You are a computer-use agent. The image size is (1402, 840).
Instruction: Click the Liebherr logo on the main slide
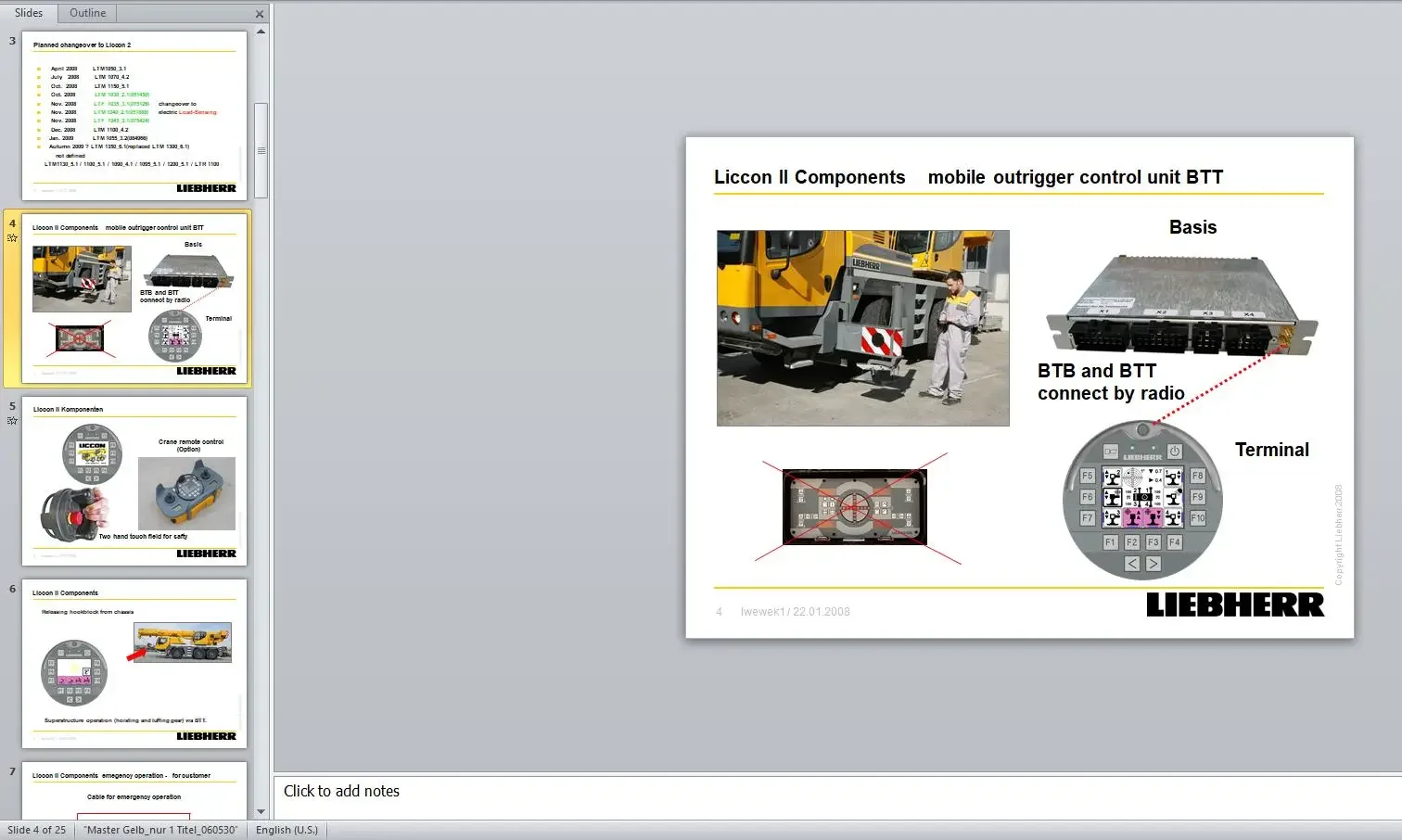tap(1234, 605)
